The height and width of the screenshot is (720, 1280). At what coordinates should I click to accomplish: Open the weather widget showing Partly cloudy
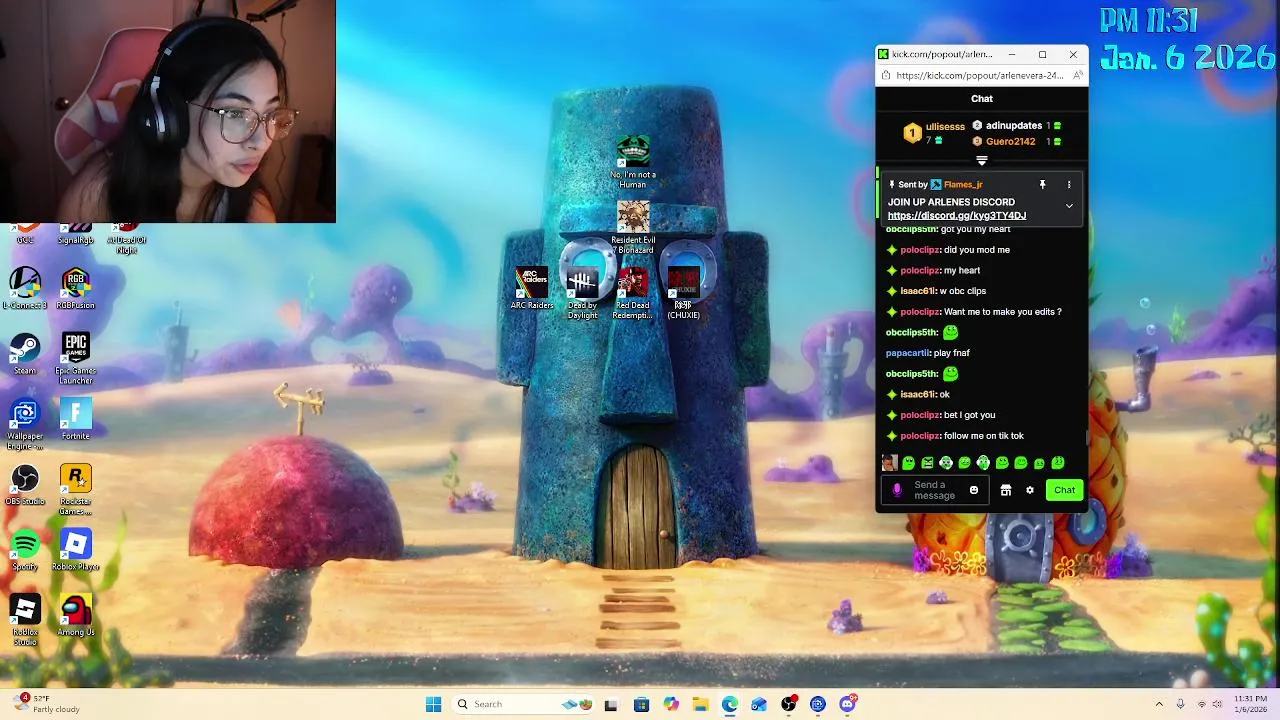coord(45,704)
